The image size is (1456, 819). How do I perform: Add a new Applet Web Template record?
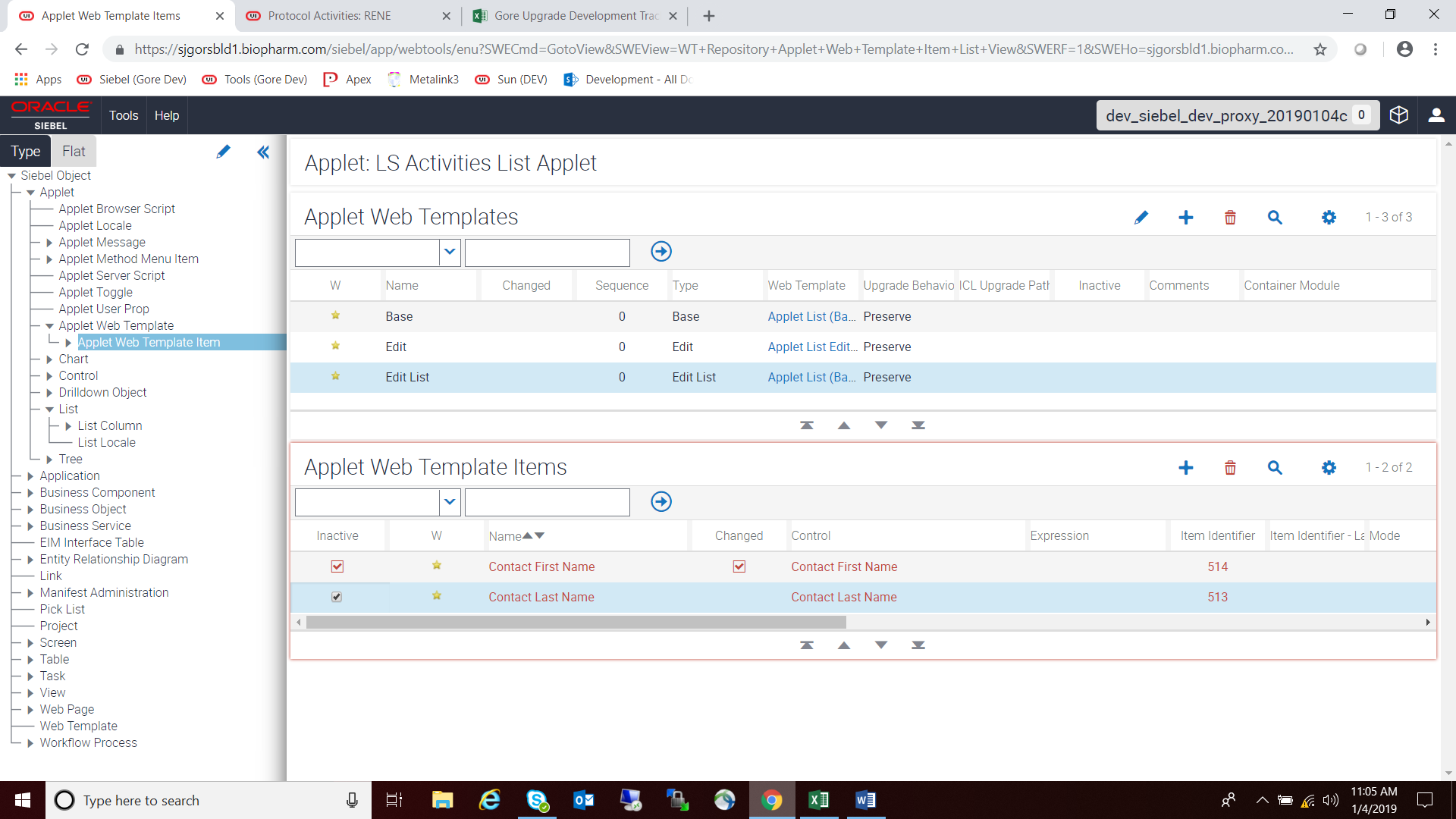pyautogui.click(x=1186, y=217)
